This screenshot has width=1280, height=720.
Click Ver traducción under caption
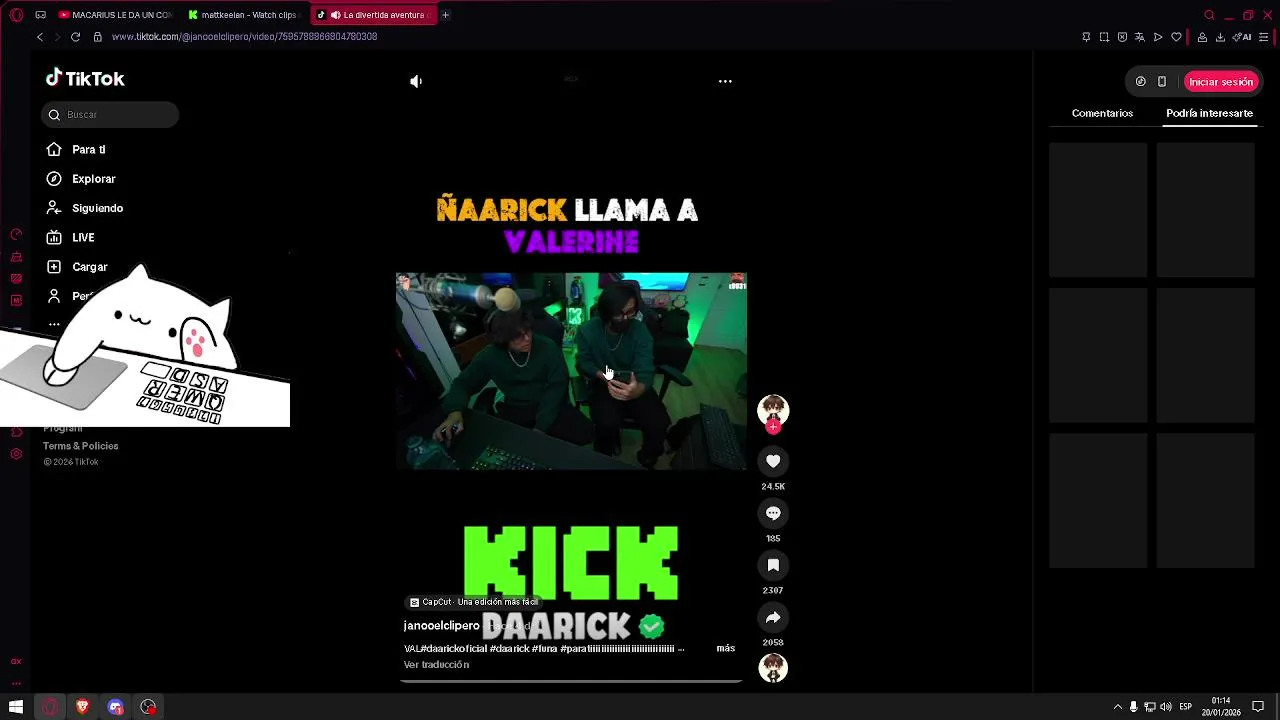click(436, 665)
